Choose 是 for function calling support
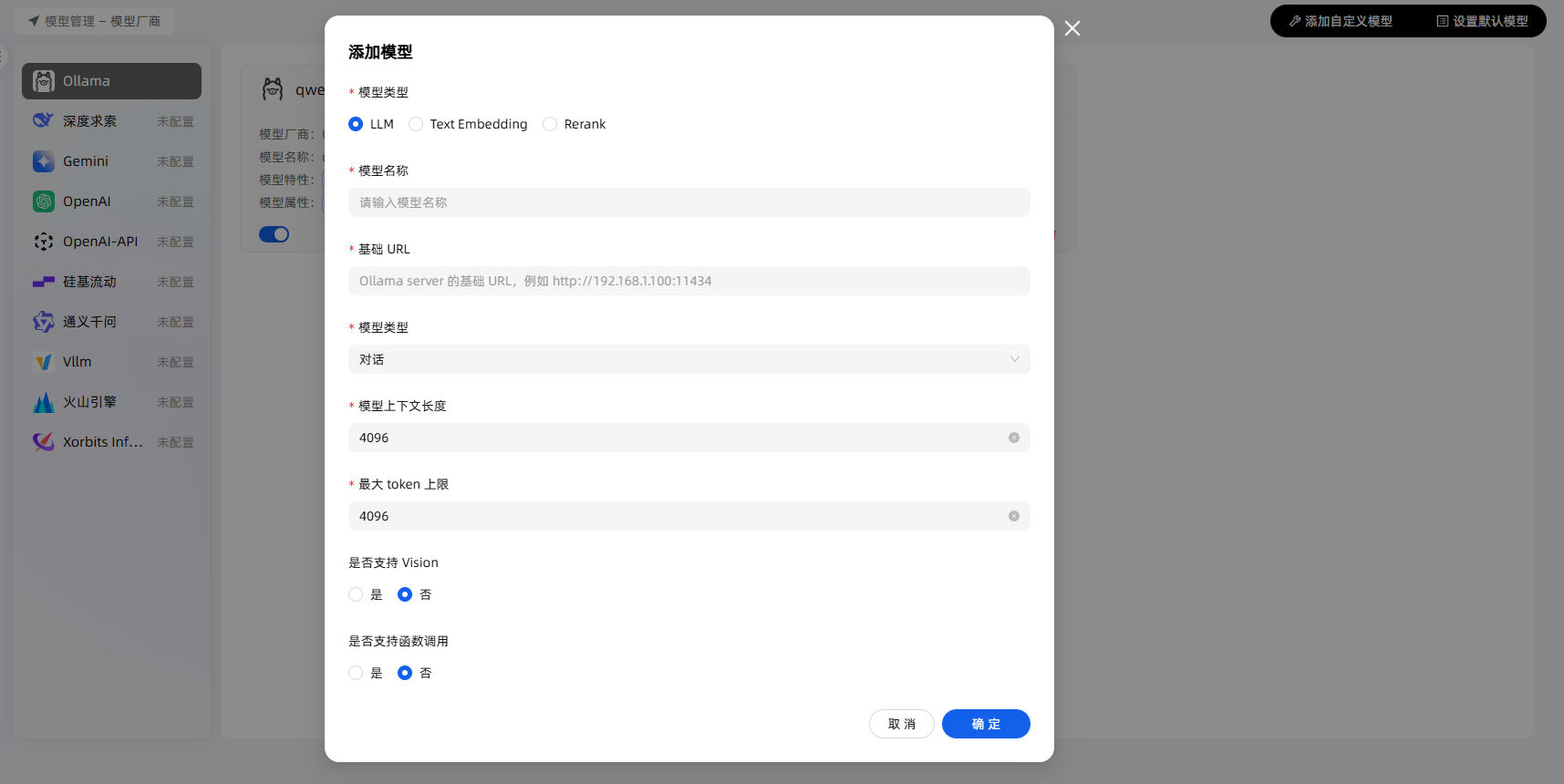 (x=356, y=673)
